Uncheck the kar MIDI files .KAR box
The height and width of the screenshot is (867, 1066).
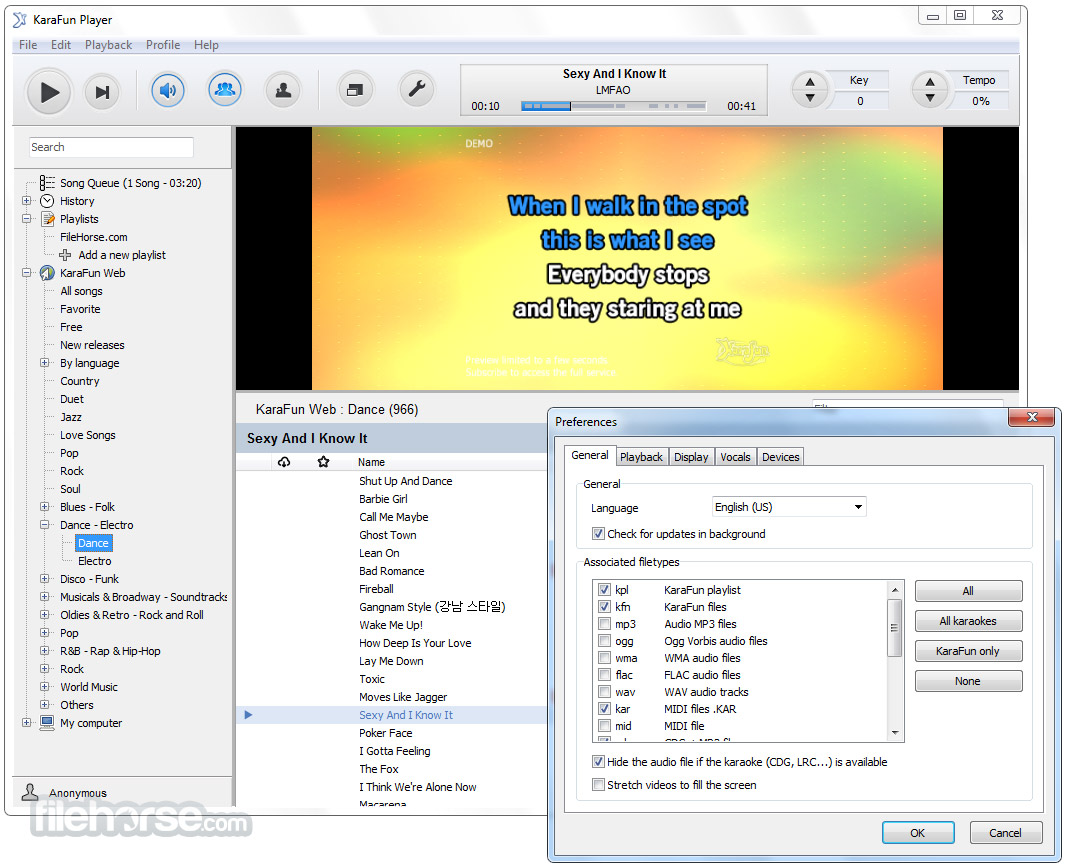pyautogui.click(x=604, y=709)
